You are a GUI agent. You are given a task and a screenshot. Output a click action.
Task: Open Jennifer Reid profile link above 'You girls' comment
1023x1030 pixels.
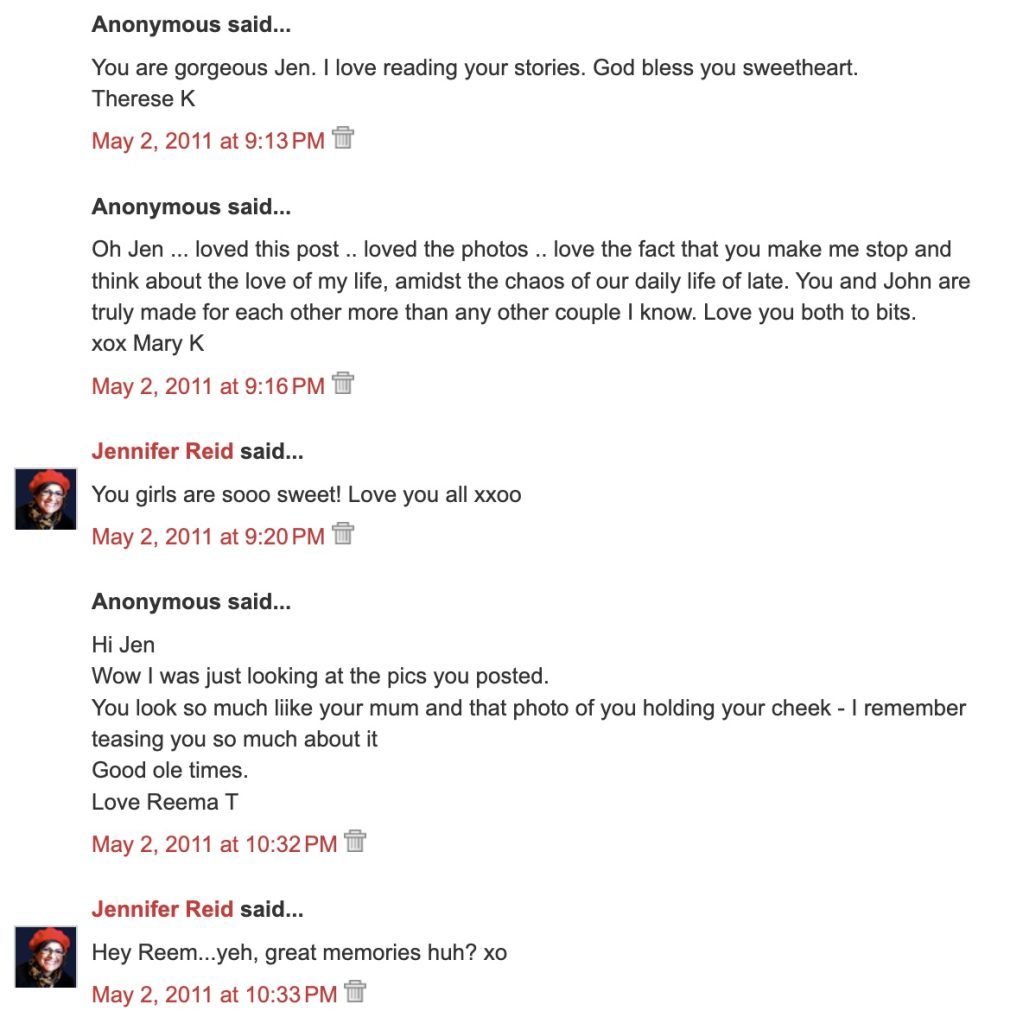click(162, 451)
